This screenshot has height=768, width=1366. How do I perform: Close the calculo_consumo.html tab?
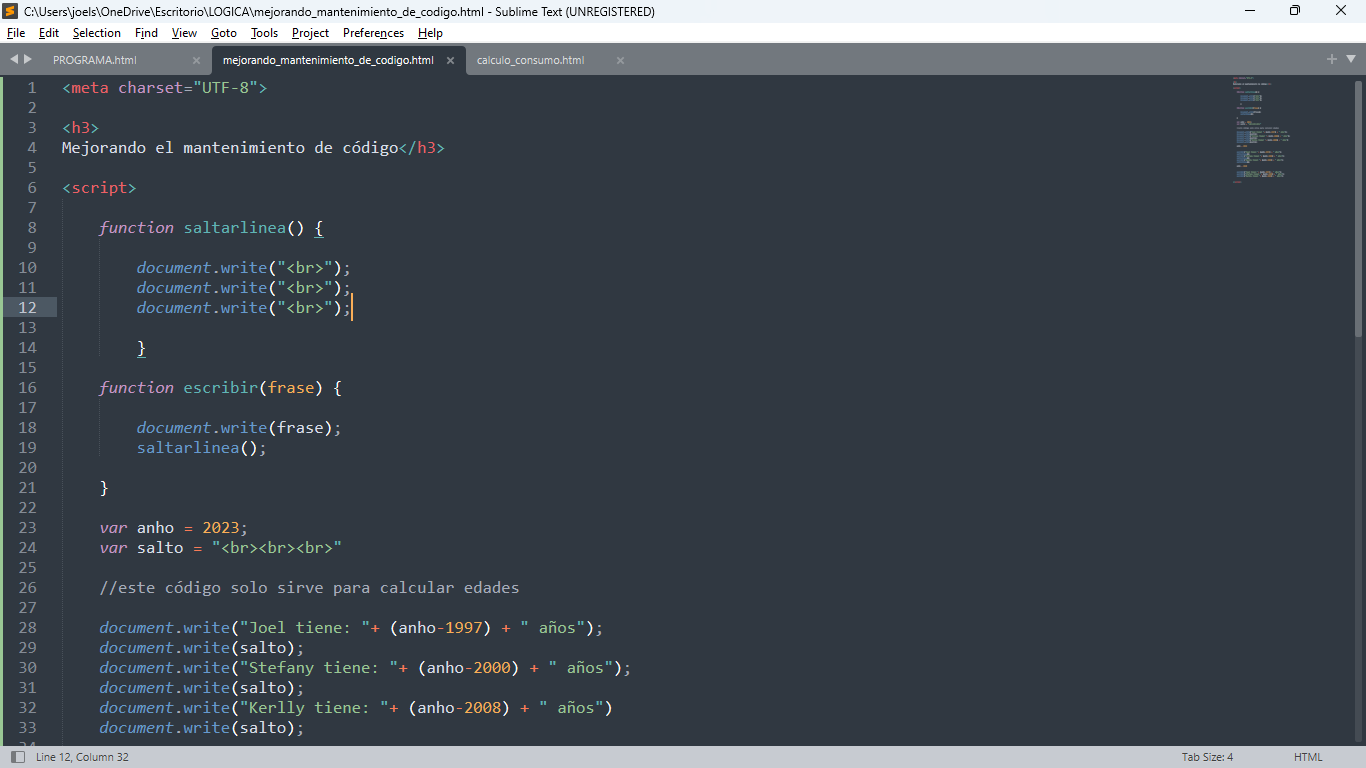point(620,60)
